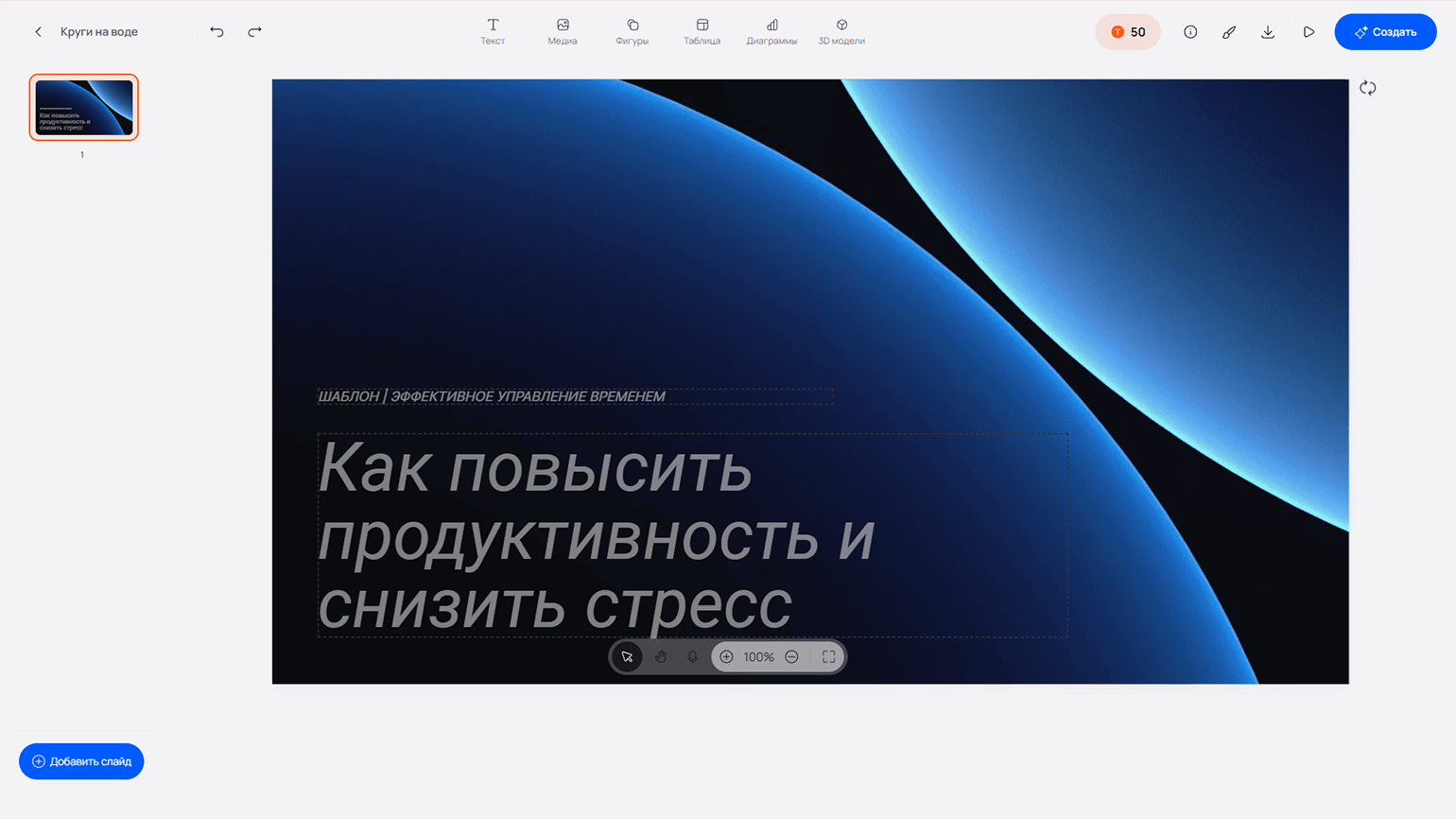The width and height of the screenshot is (1456, 819).
Task: Download the presentation
Action: [x=1268, y=32]
